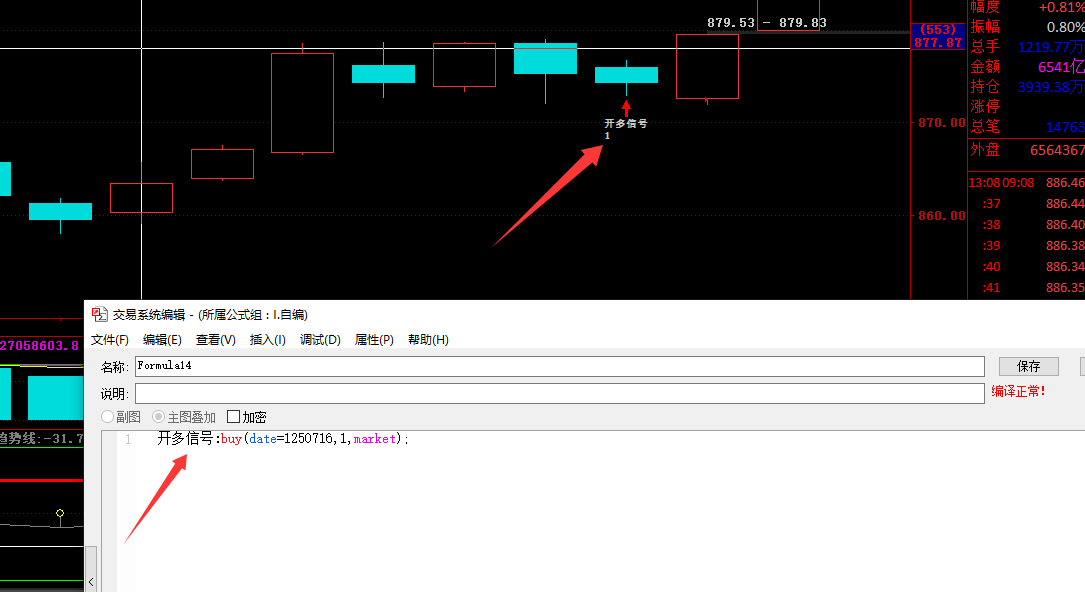
Task: Open the 属性(P) menu
Action: (374, 340)
